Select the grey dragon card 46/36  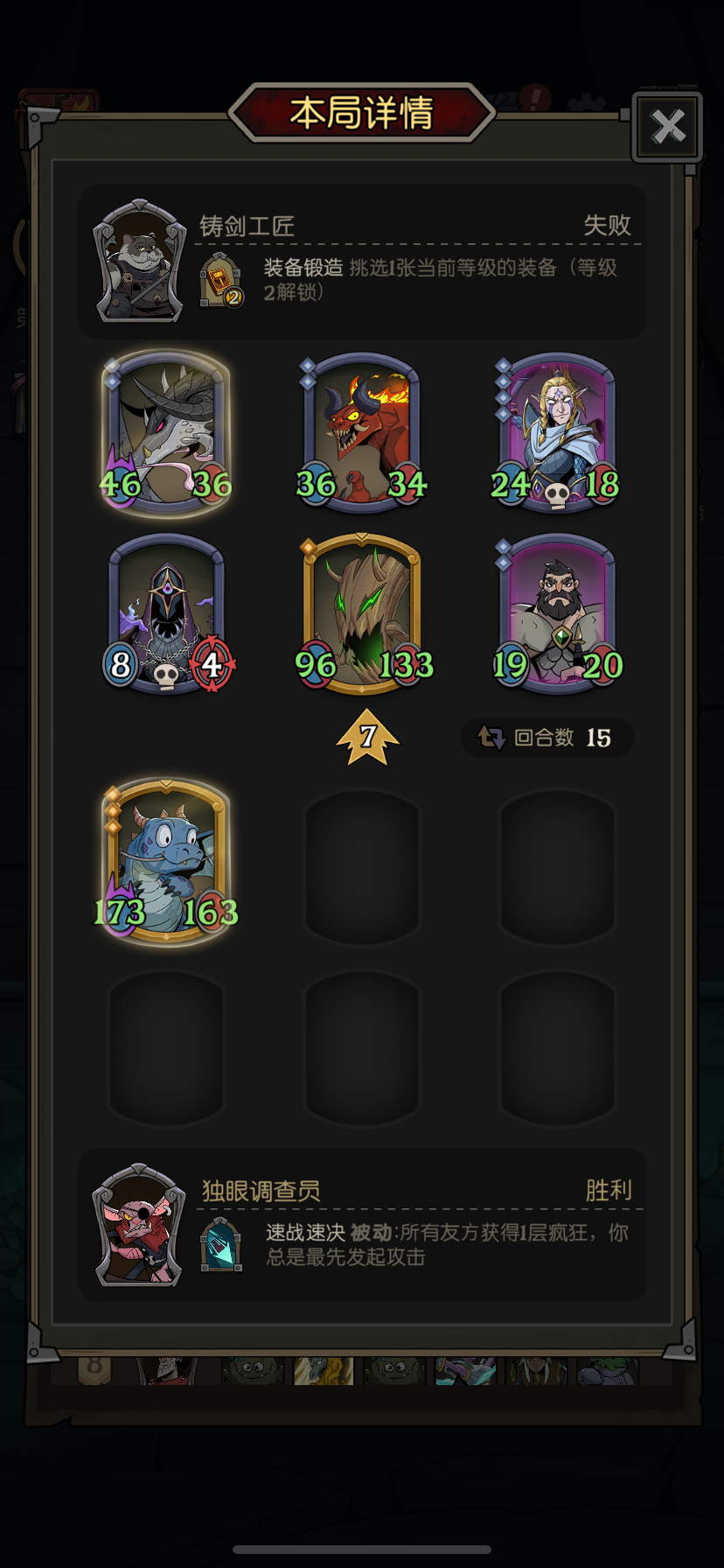tap(166, 431)
